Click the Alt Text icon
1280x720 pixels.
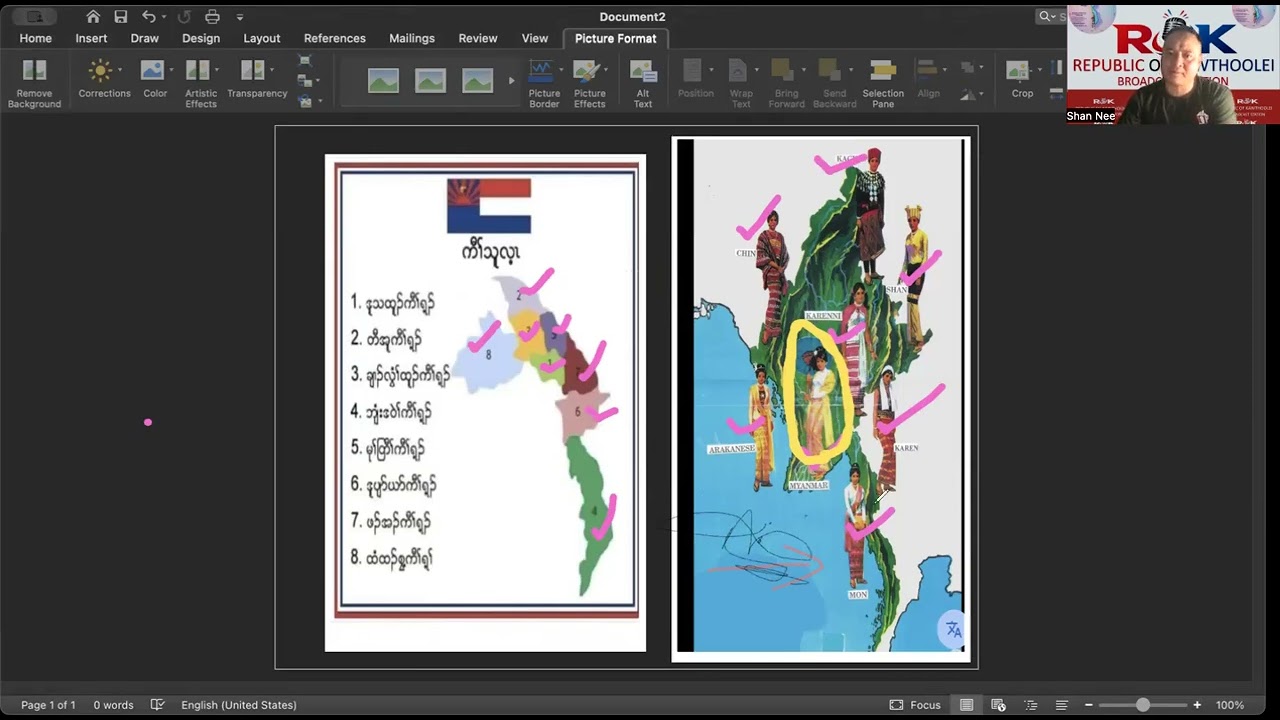coord(643,71)
